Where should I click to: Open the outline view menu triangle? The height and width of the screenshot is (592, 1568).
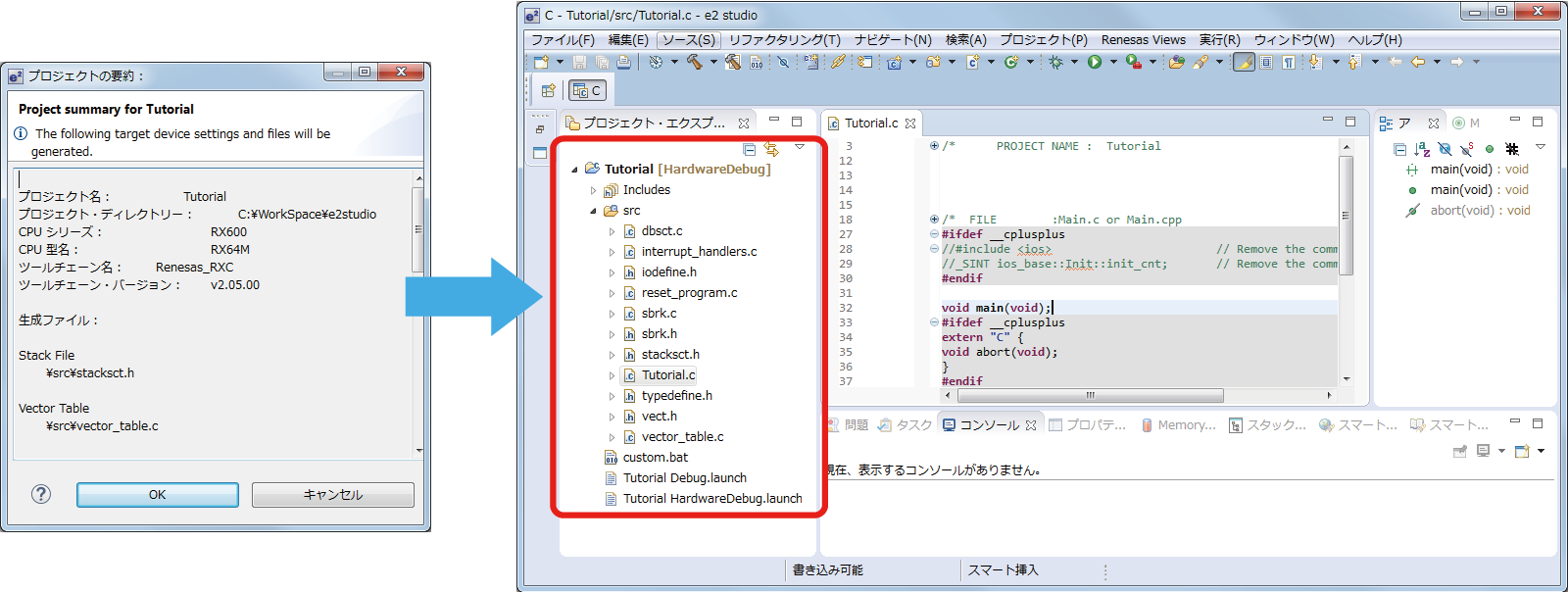(1541, 147)
